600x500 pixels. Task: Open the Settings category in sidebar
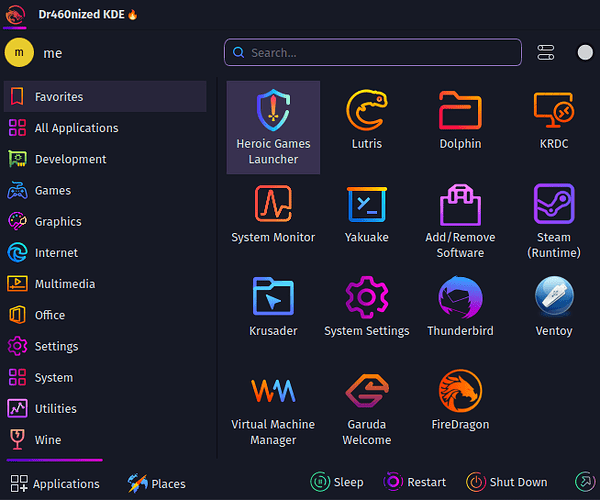click(105, 346)
